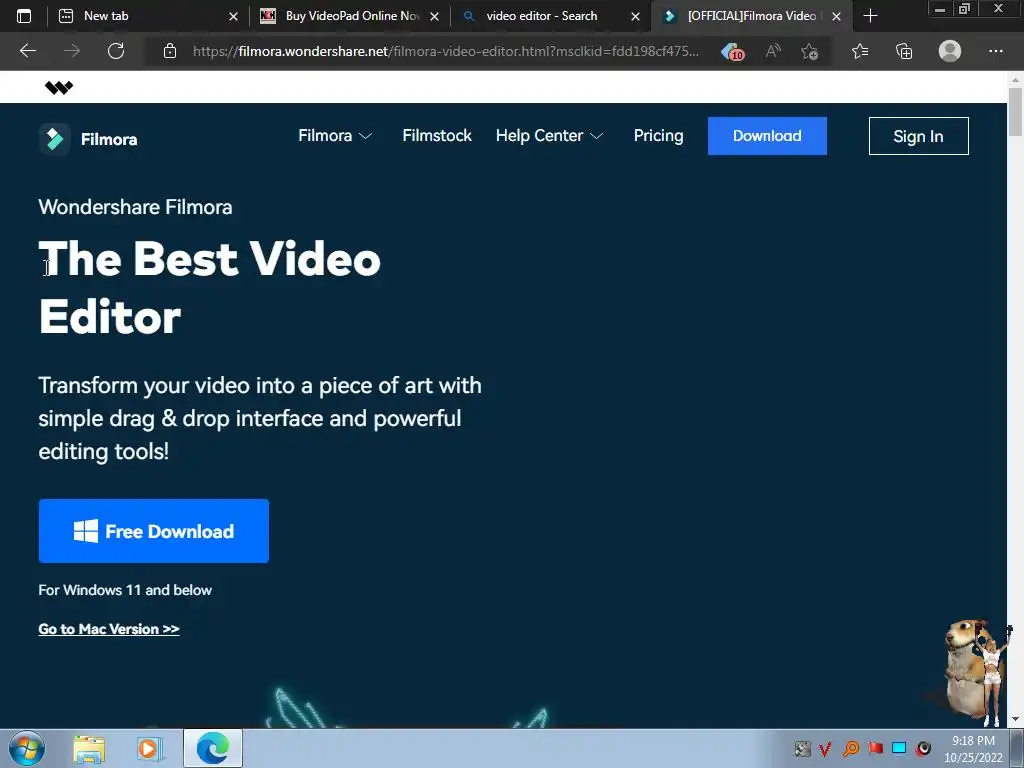Switch to the New tab tab
The width and height of the screenshot is (1024, 768).
(x=148, y=16)
